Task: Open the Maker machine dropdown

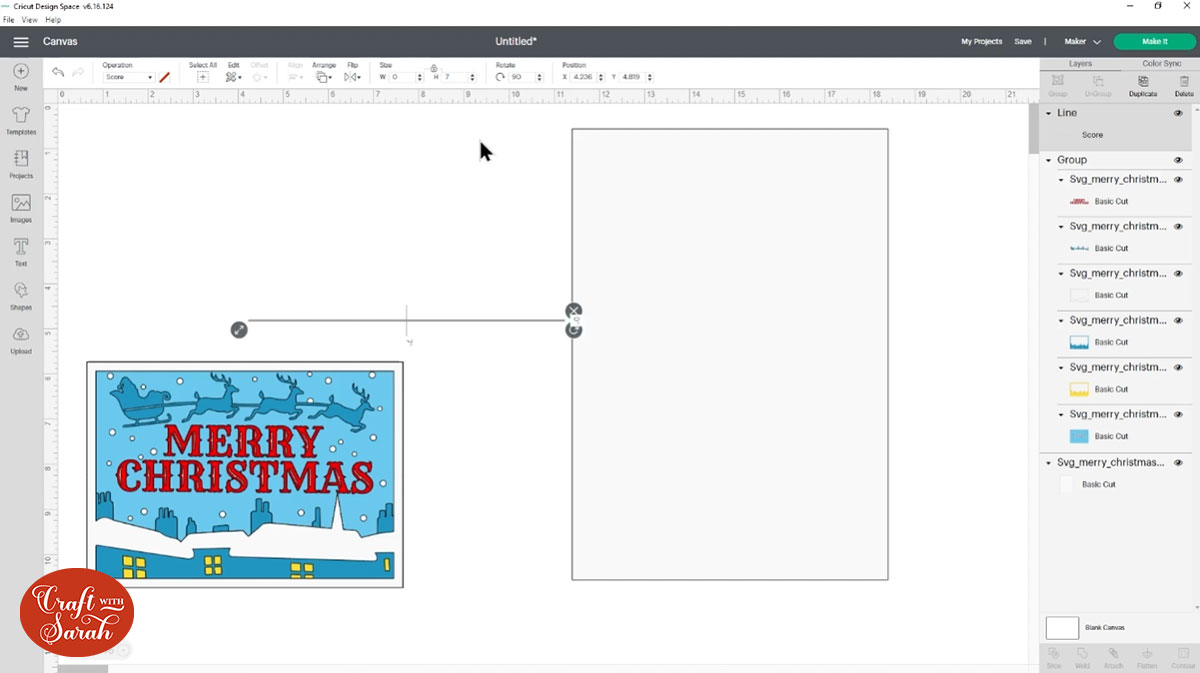Action: (1082, 42)
